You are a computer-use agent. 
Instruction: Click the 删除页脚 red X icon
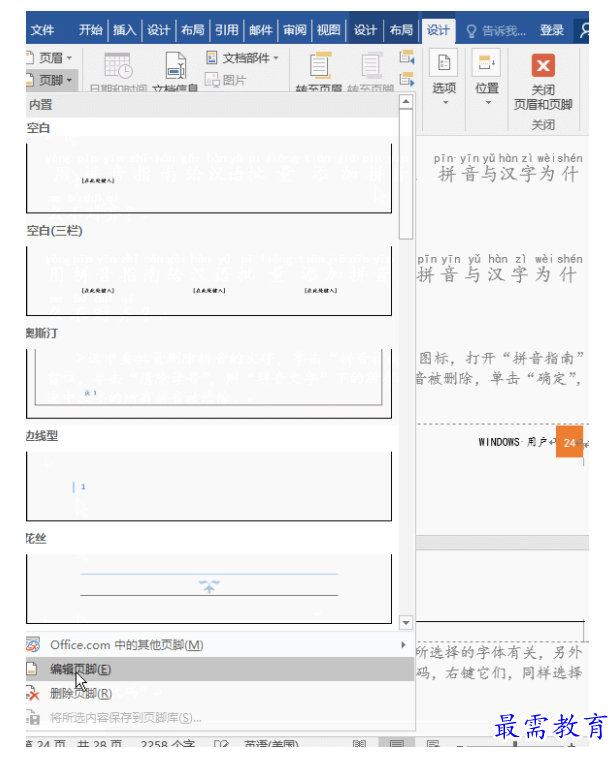click(x=33, y=694)
